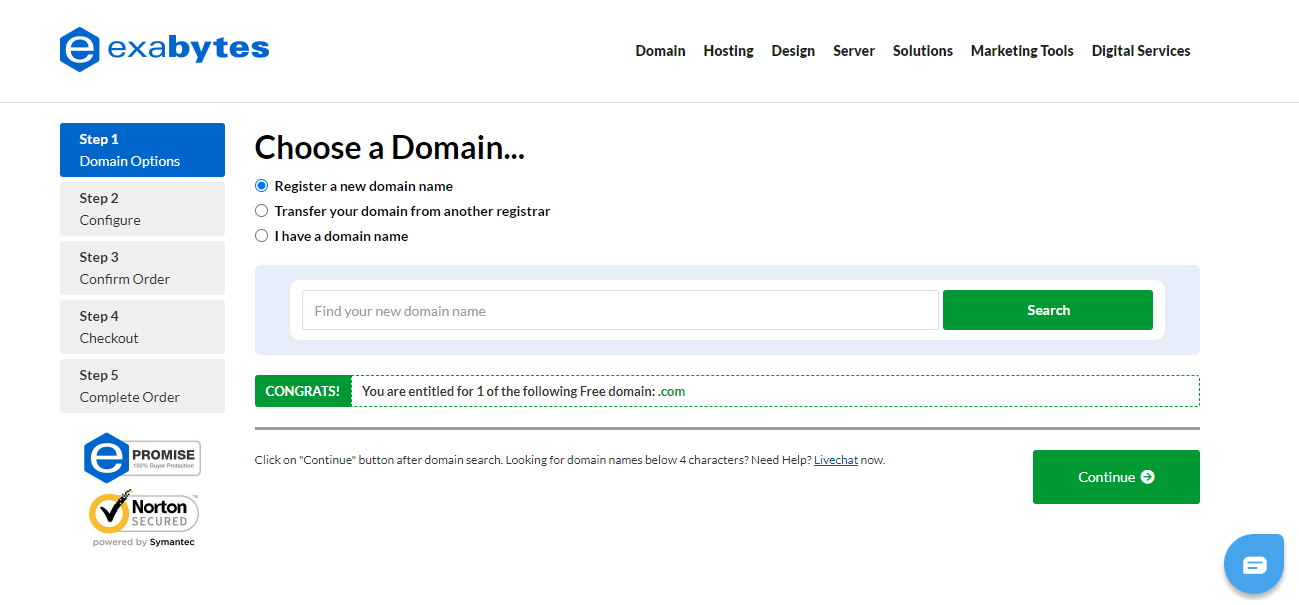This screenshot has width=1299, height=605.
Task: Click the ePromise Buyer Protection badge
Action: 142,457
